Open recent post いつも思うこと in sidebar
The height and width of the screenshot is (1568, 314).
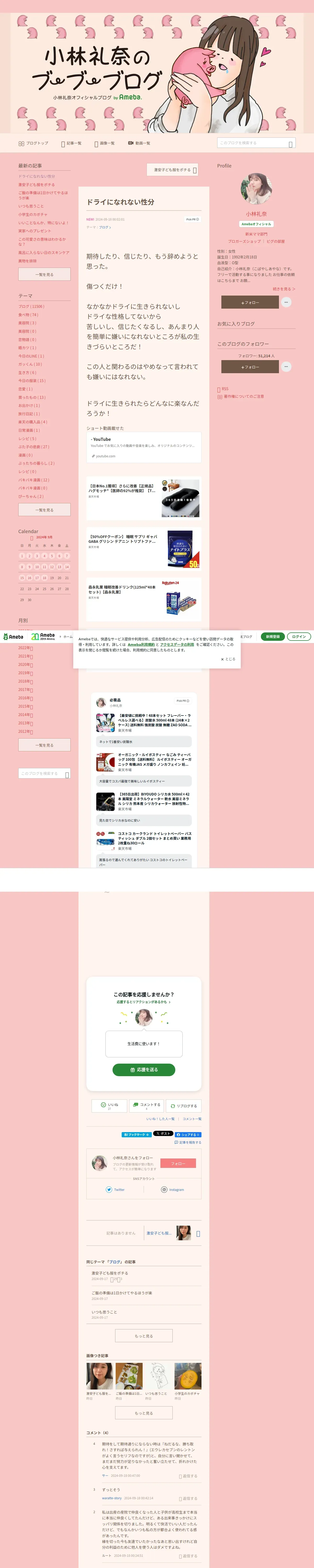[31, 206]
